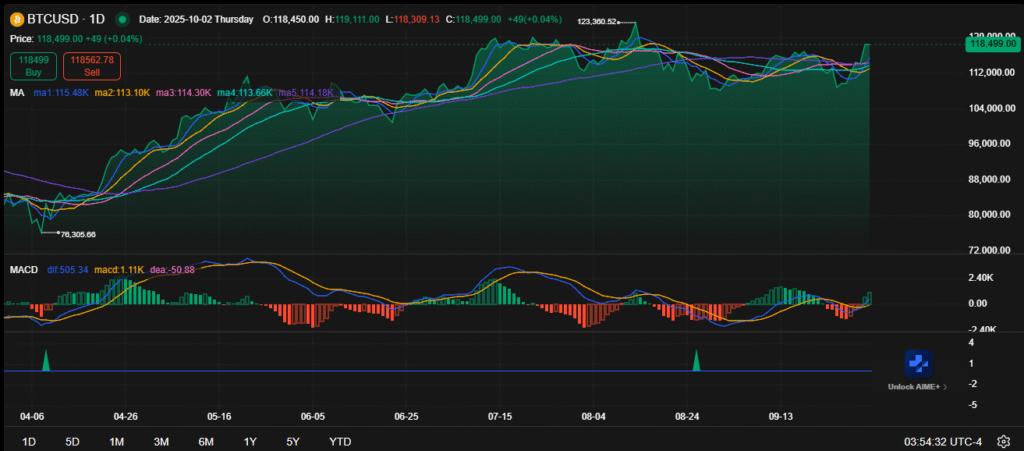The image size is (1024, 451).
Task: Switch to the 5D time range
Action: [72, 441]
